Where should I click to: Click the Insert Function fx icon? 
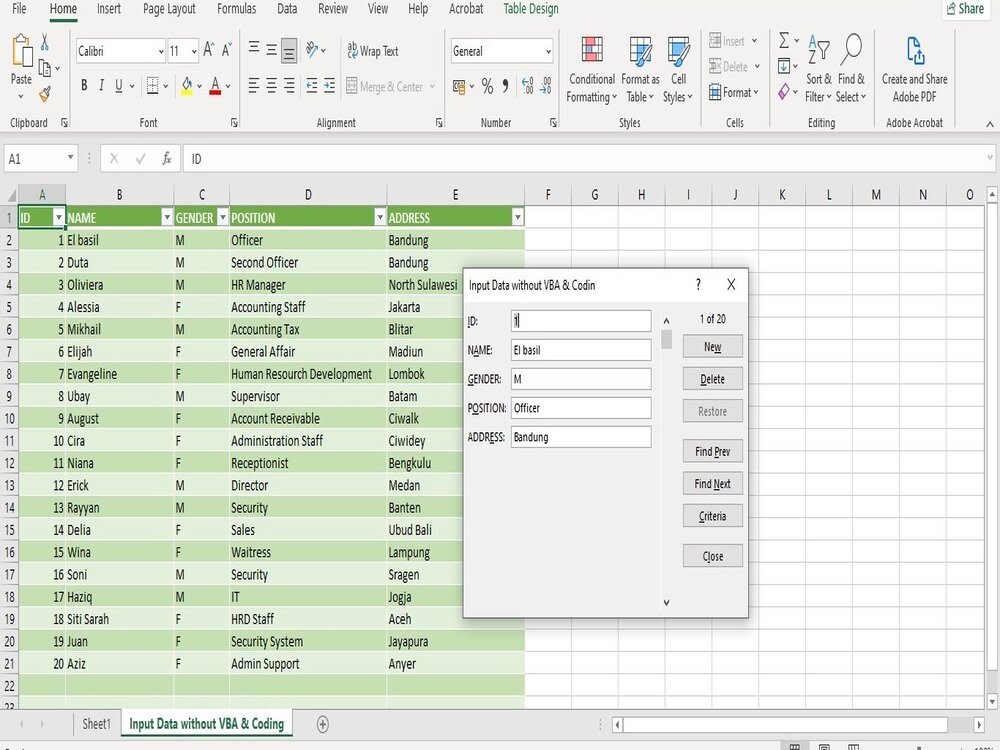tap(166, 158)
